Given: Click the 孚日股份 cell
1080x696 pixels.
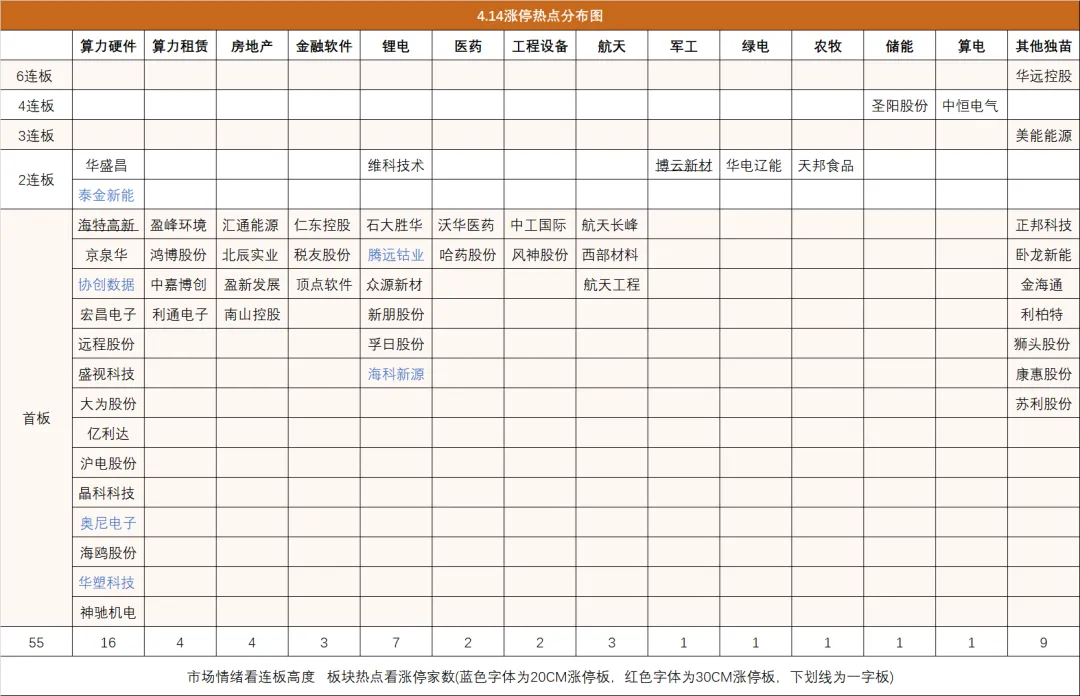Looking at the screenshot, I should point(396,344).
